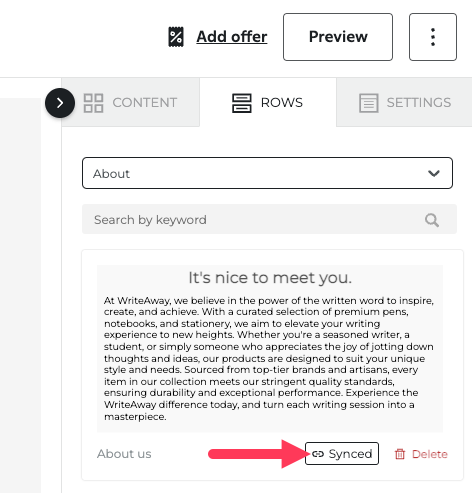
Task: Click the Add offer link
Action: pyautogui.click(x=232, y=37)
